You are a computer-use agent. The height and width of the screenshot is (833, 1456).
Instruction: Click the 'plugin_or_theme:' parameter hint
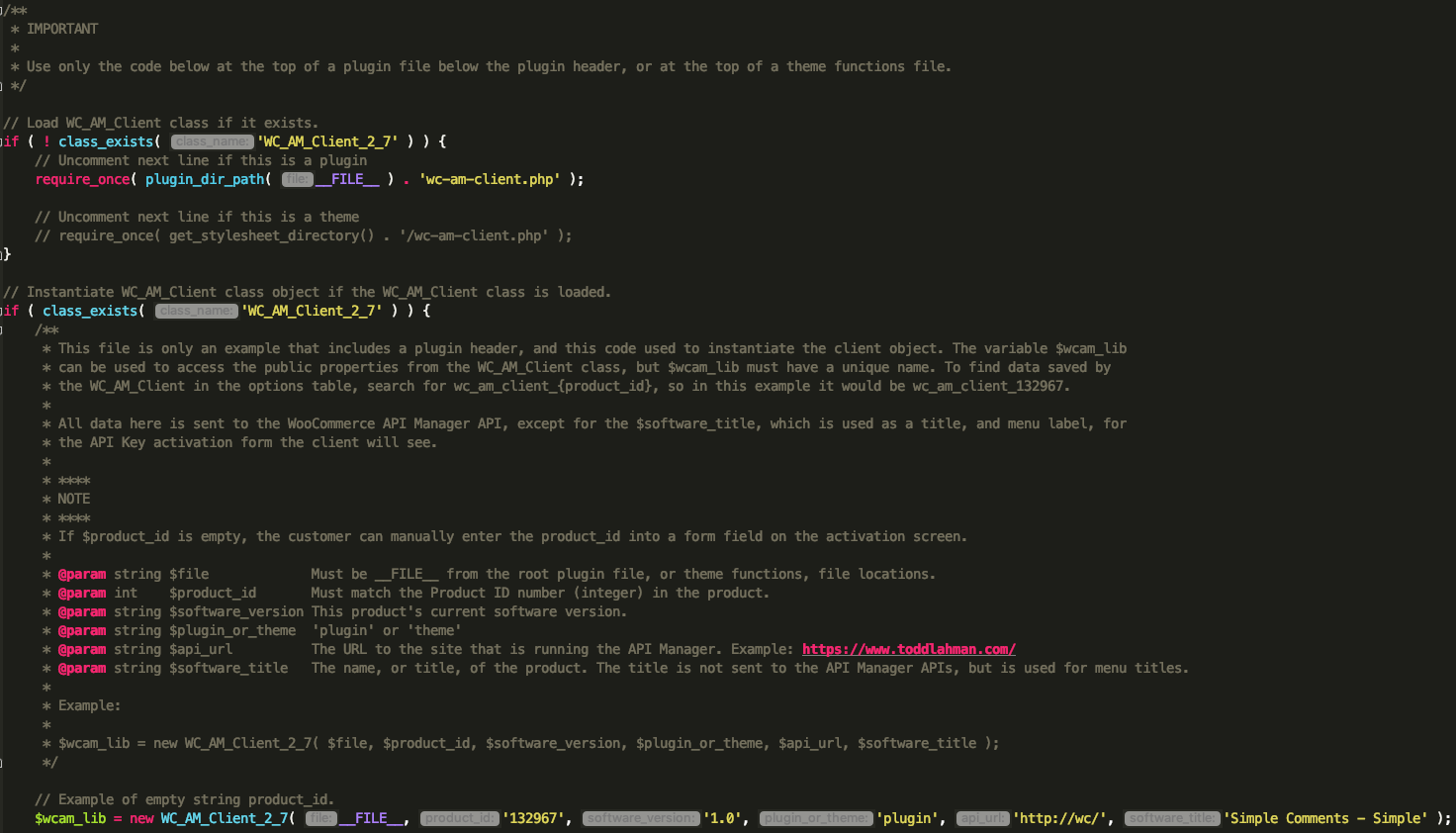815,818
